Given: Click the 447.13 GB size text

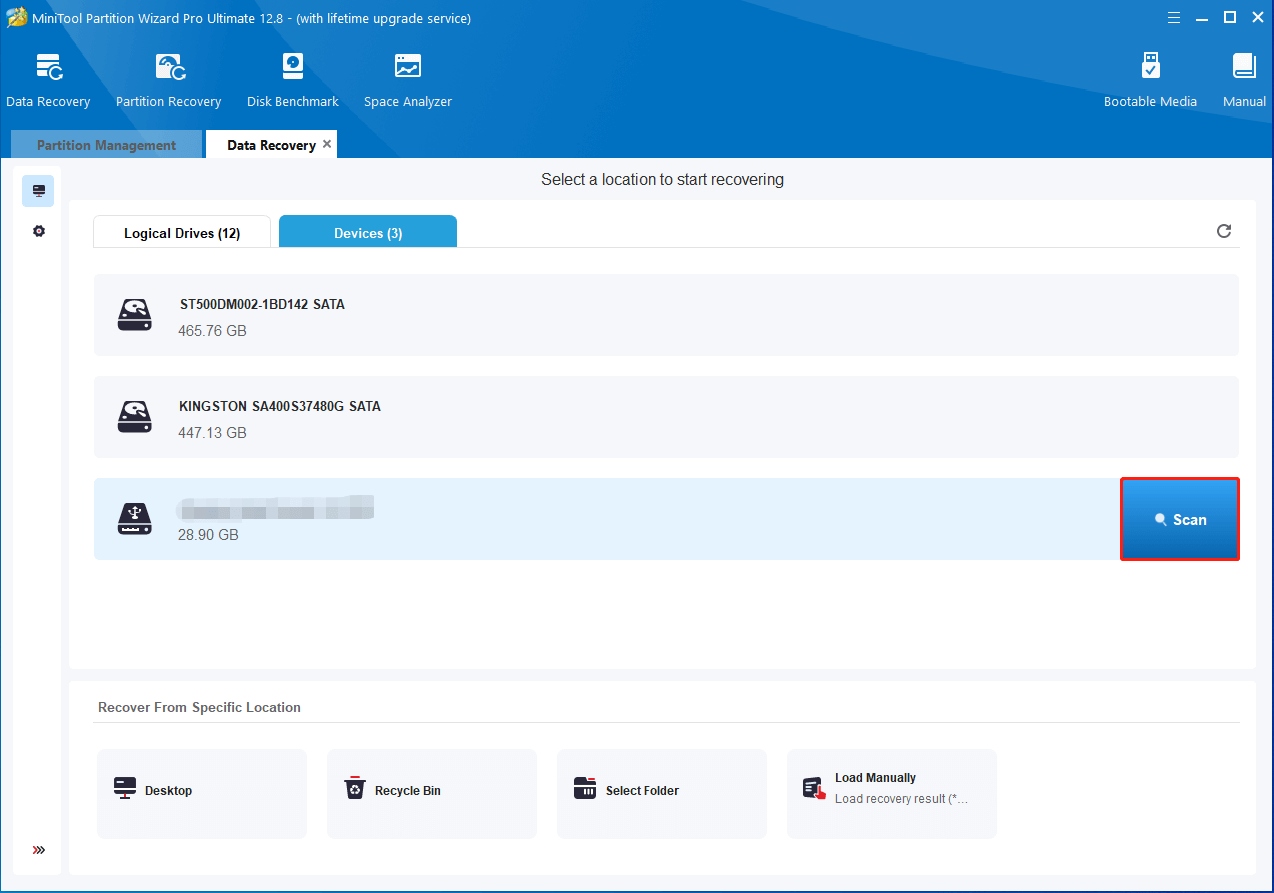Looking at the screenshot, I should click(212, 433).
